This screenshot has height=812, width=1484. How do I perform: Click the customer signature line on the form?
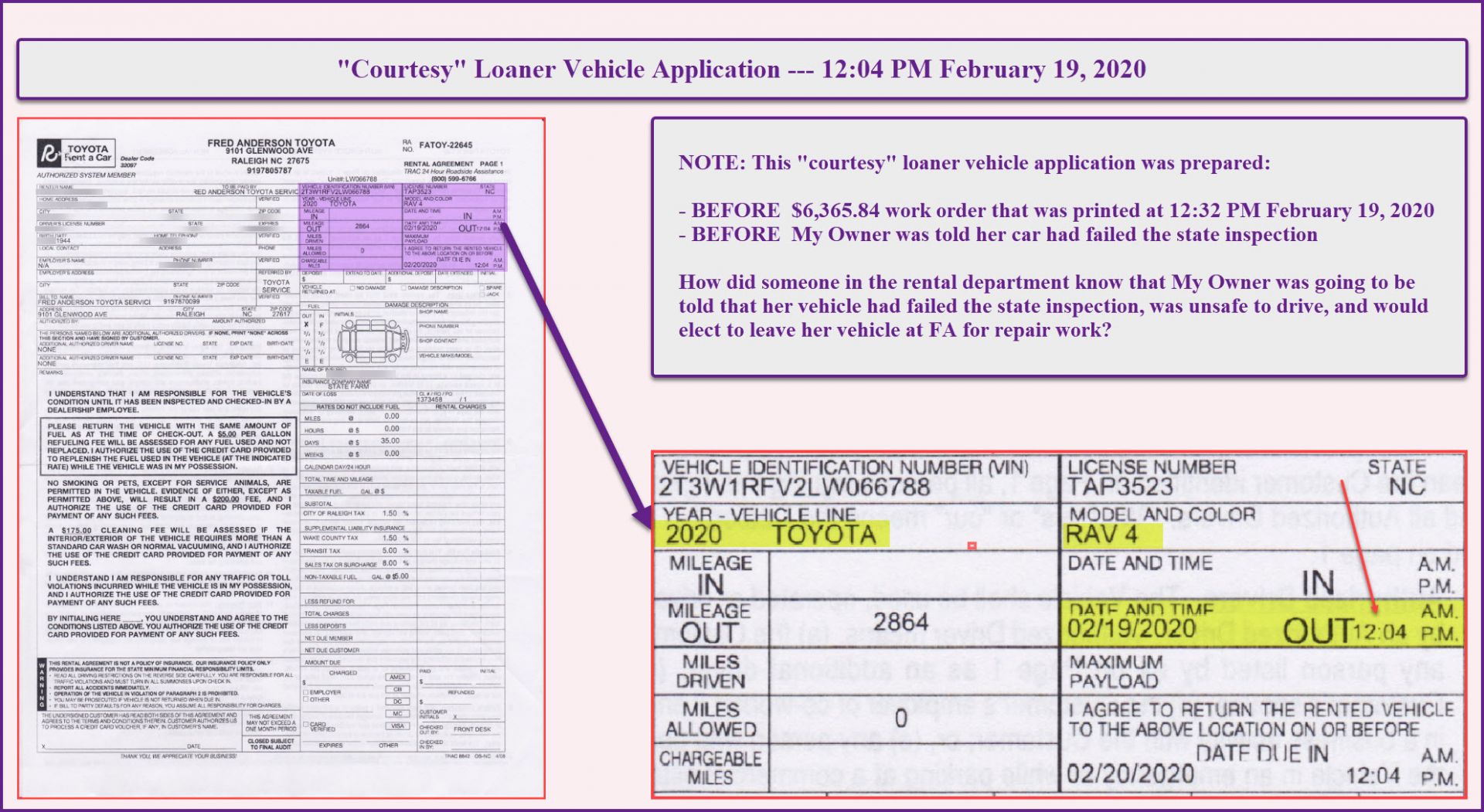pyautogui.click(x=113, y=746)
